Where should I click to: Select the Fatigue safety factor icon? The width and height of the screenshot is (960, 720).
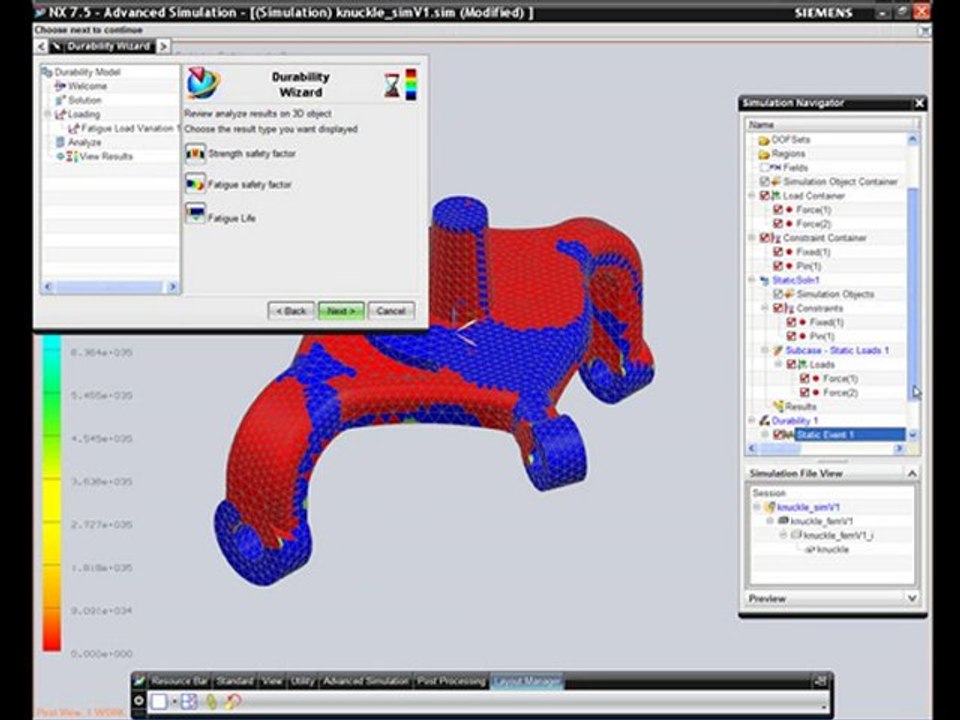pyautogui.click(x=195, y=184)
